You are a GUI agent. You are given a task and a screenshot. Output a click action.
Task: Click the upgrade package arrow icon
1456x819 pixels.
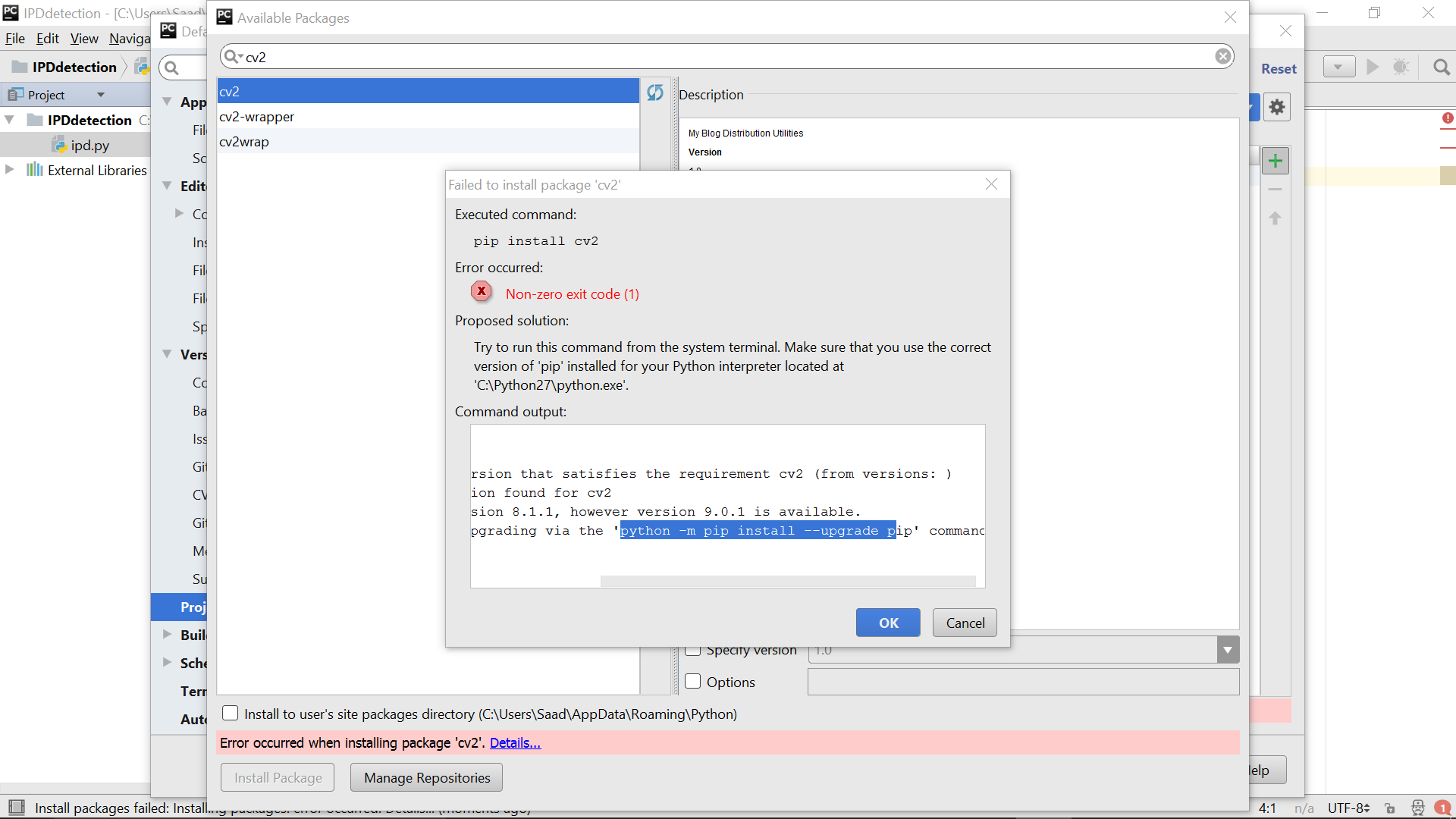pyautogui.click(x=1276, y=218)
